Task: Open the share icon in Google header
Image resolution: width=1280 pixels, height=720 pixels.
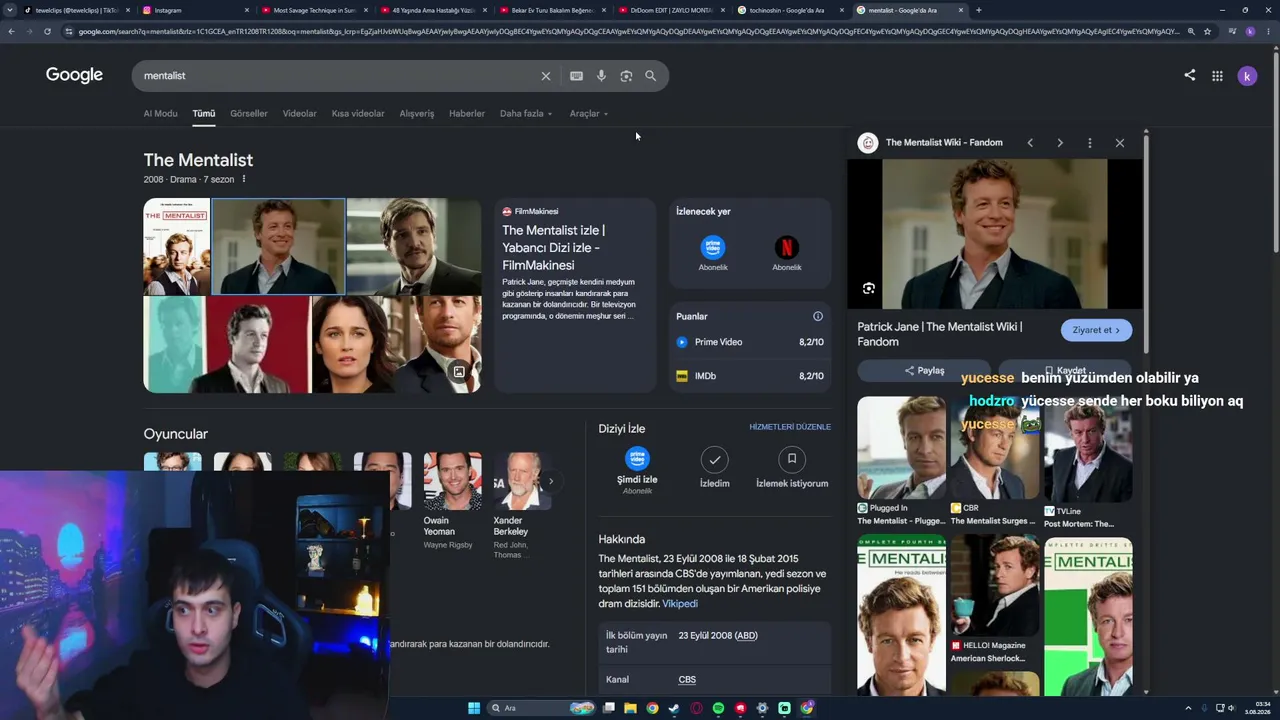Action: click(x=1189, y=75)
